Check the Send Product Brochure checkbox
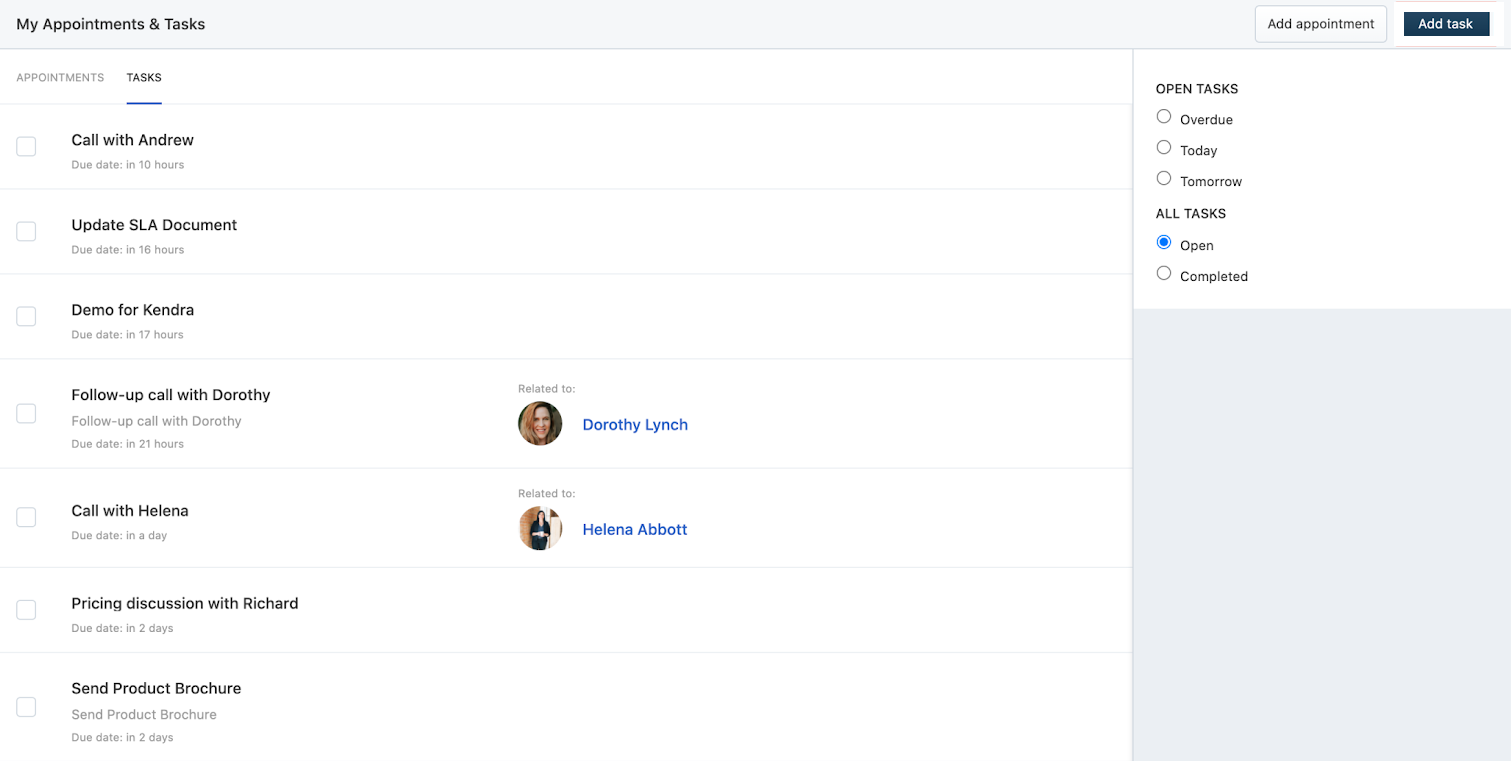 [x=27, y=707]
